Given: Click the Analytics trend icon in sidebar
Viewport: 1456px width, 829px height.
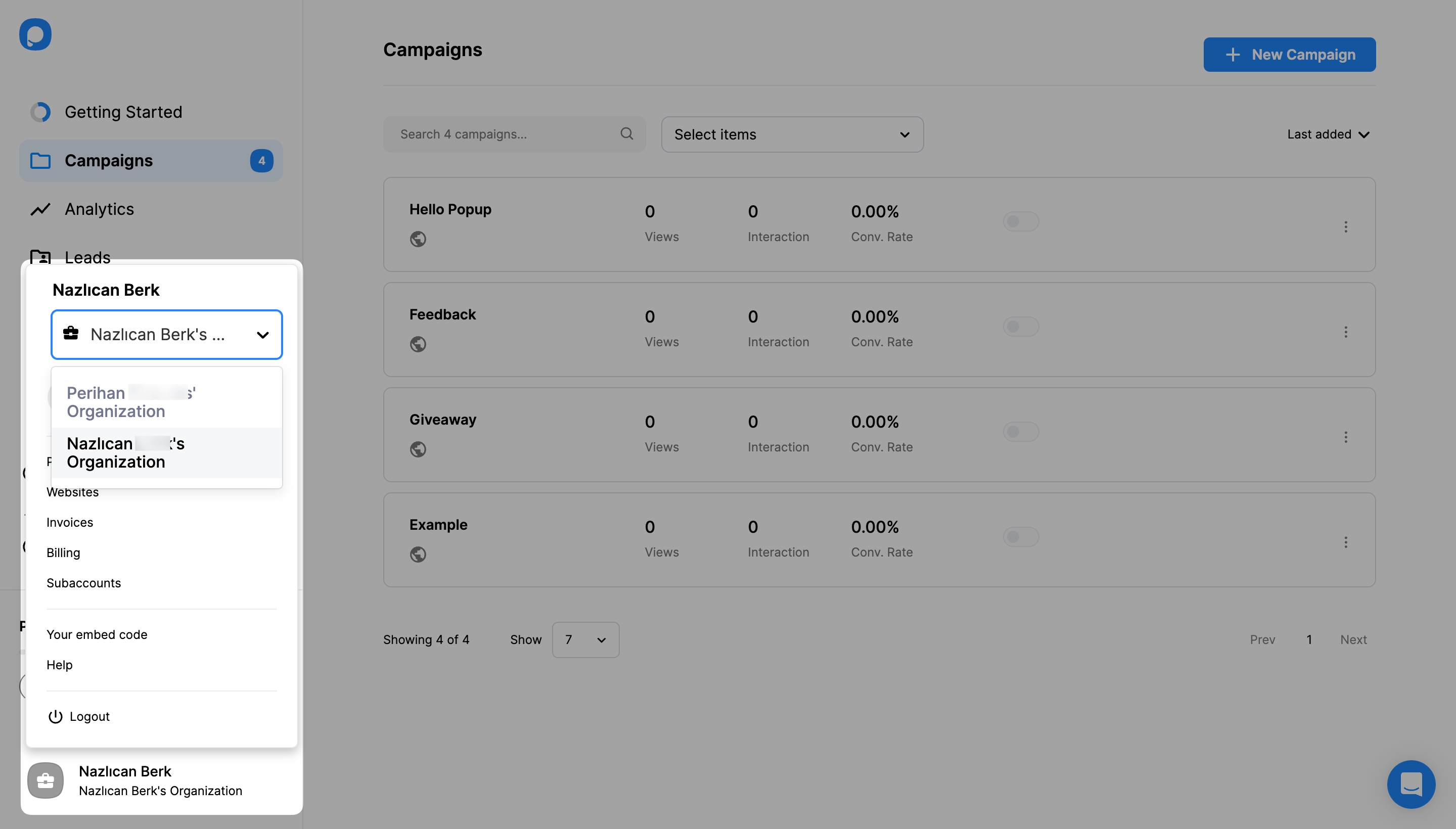Looking at the screenshot, I should pyautogui.click(x=40, y=209).
